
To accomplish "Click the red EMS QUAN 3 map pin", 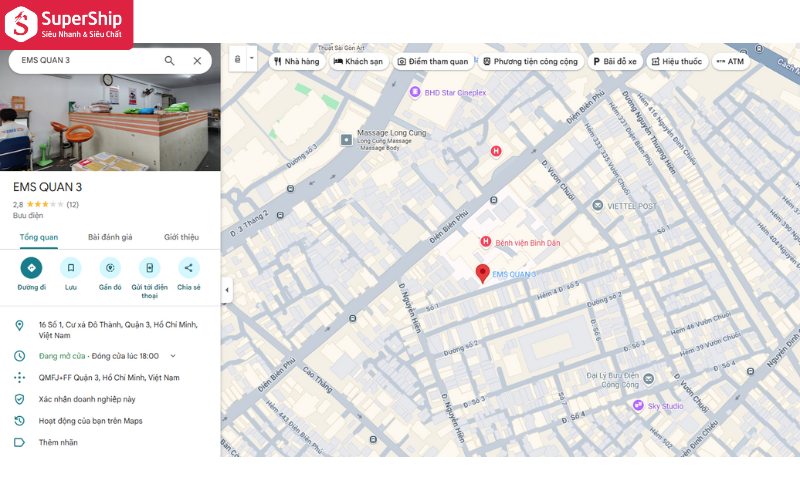I will pos(483,274).
